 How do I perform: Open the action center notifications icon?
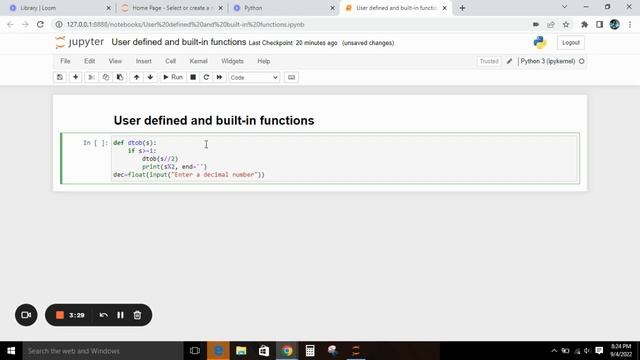tap(599, 351)
